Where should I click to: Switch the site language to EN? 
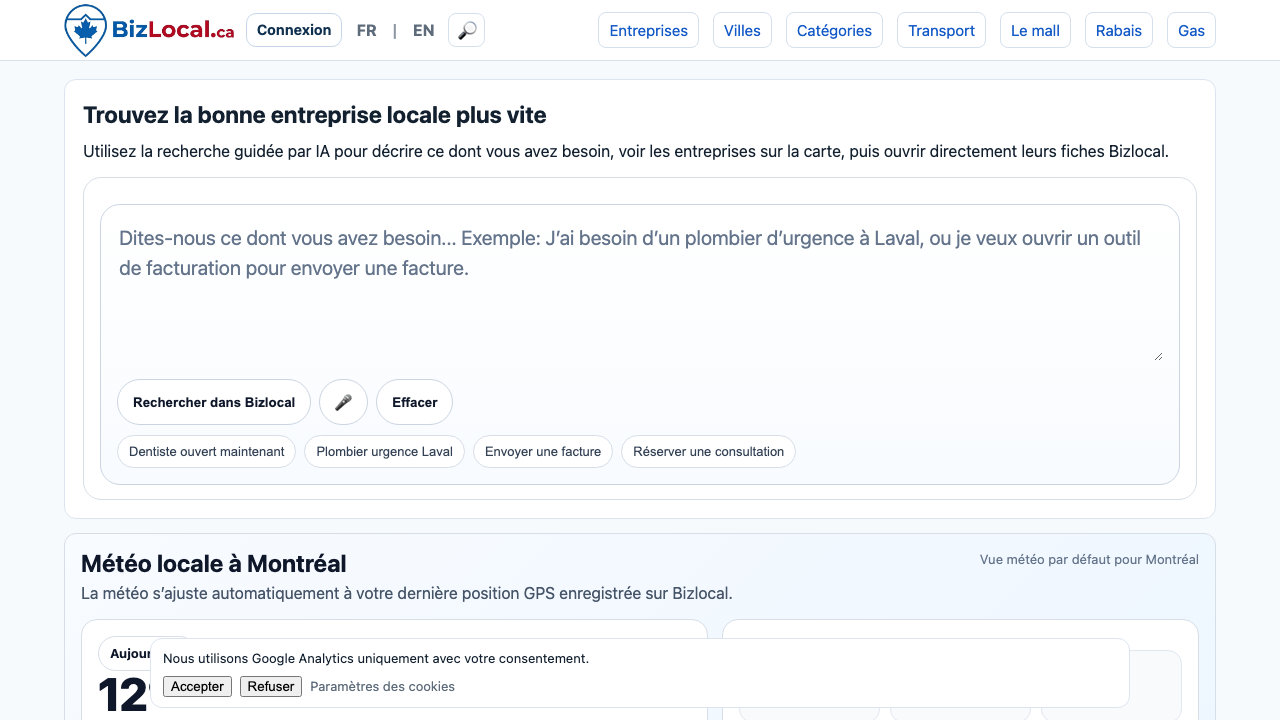(423, 30)
